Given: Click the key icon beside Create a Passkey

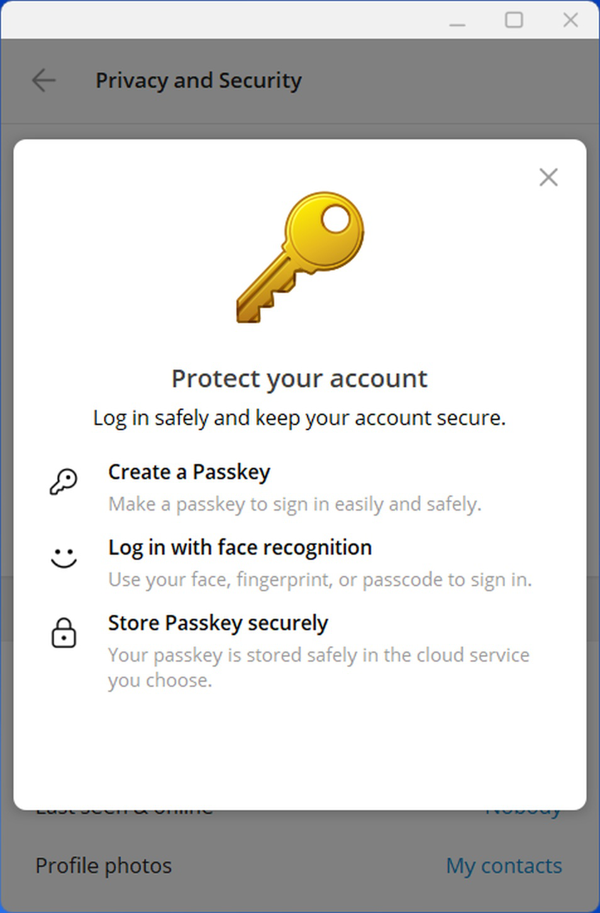Looking at the screenshot, I should (x=63, y=482).
